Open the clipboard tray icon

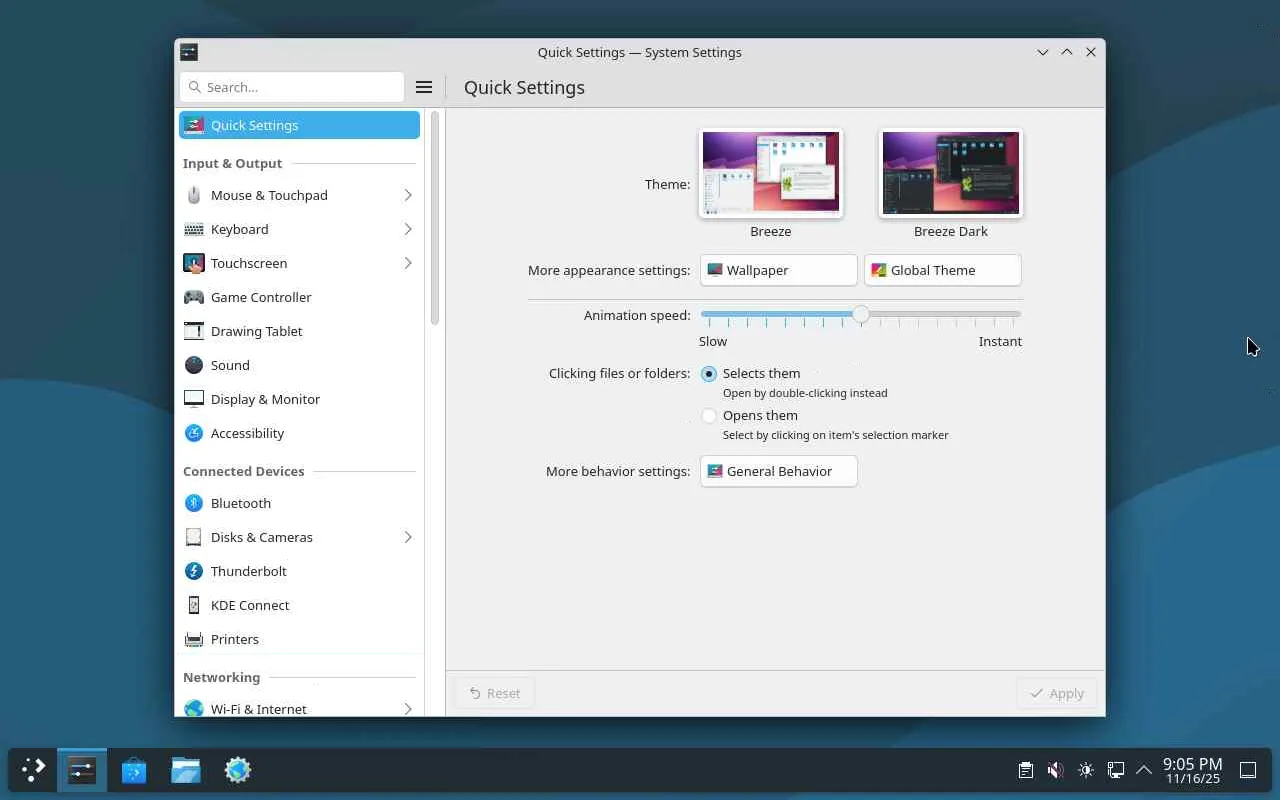1025,770
